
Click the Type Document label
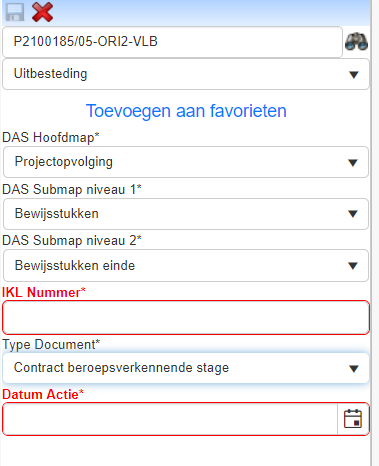pos(51,345)
